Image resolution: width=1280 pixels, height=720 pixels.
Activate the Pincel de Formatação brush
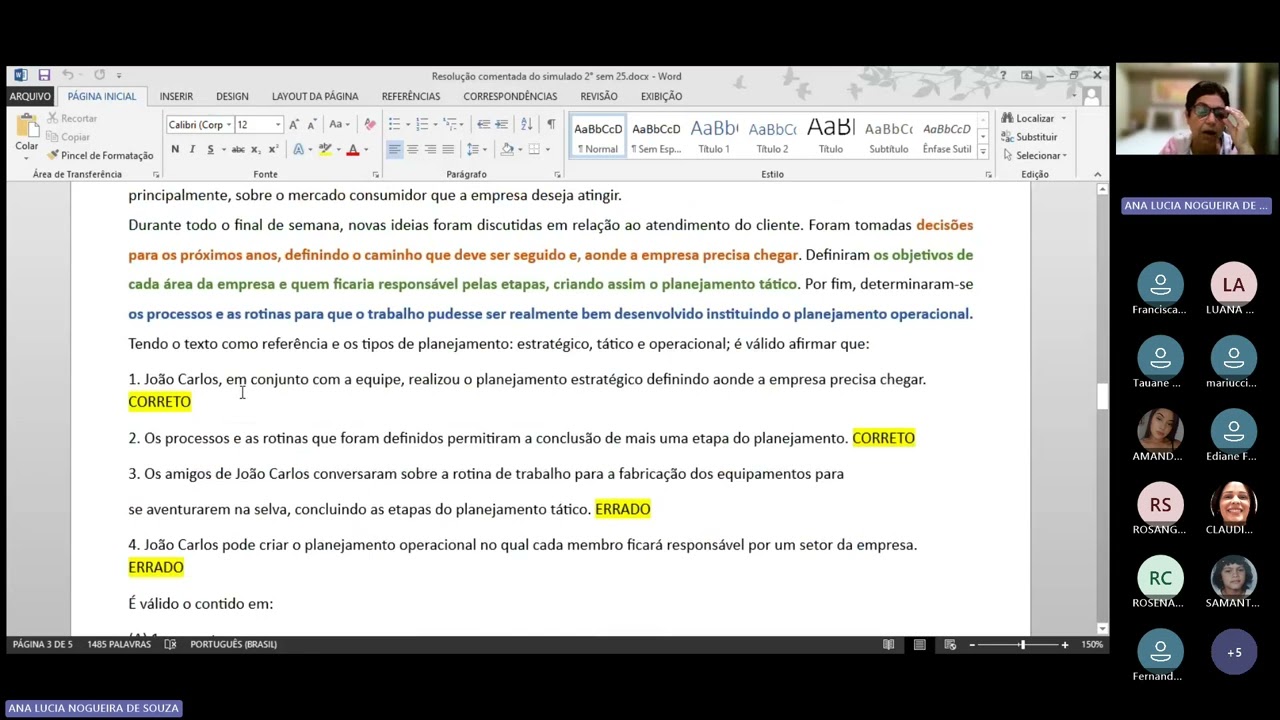[100, 155]
